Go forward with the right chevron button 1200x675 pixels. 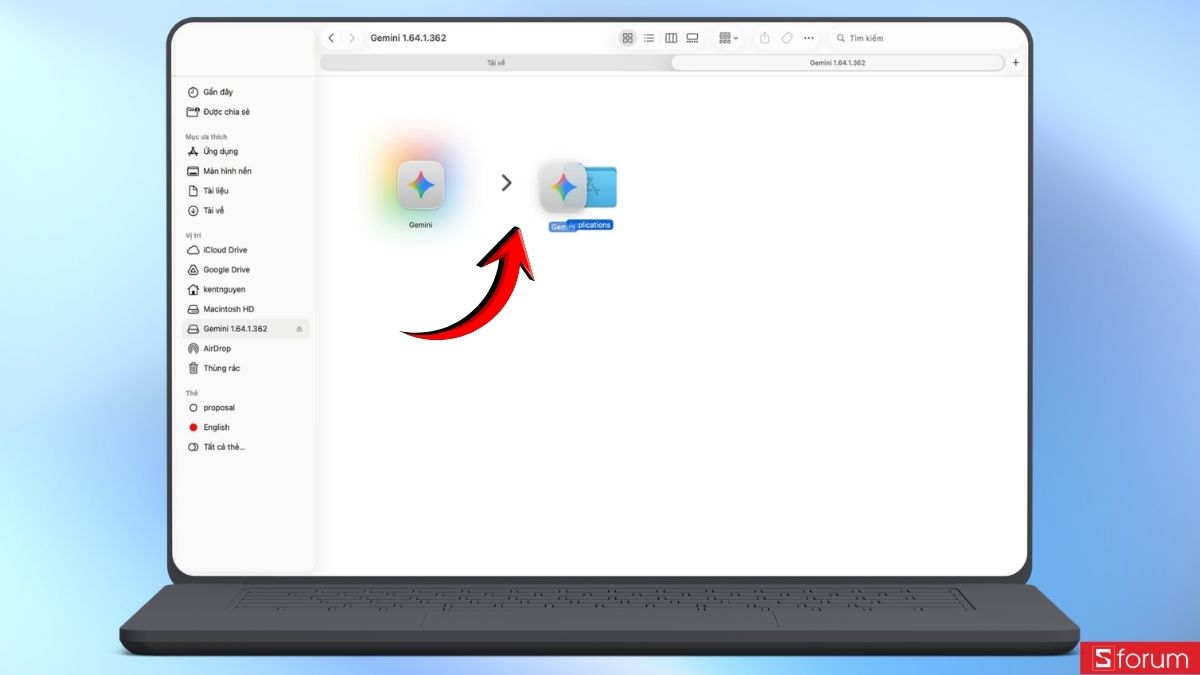pyautogui.click(x=351, y=38)
